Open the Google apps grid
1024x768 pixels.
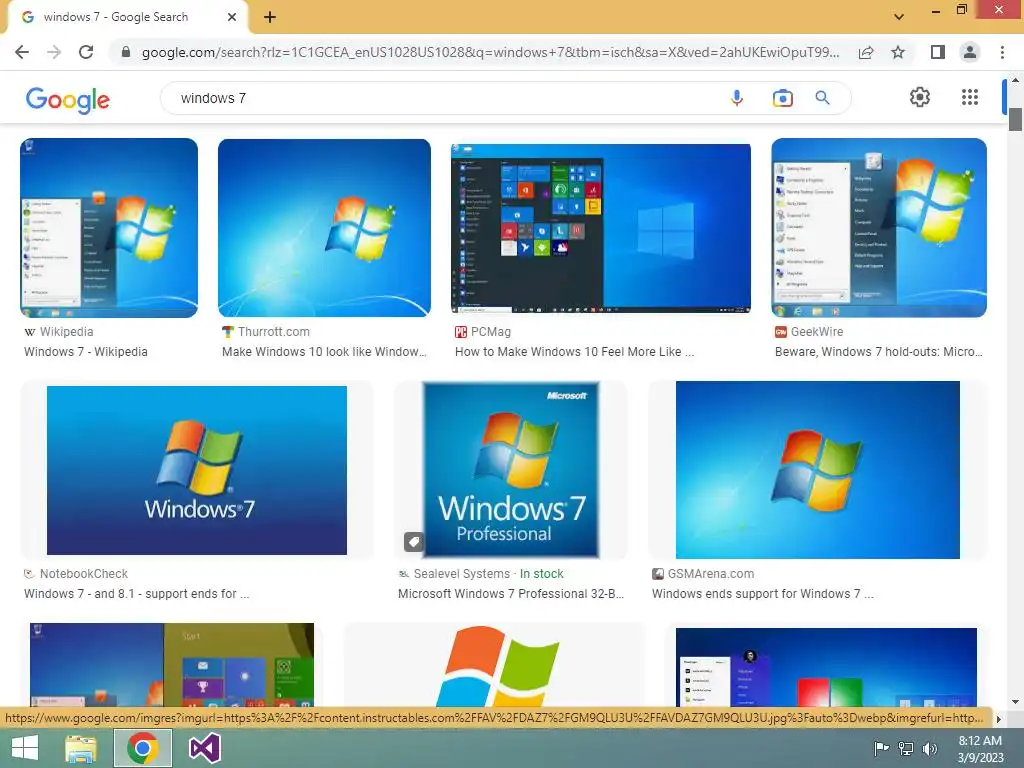970,97
